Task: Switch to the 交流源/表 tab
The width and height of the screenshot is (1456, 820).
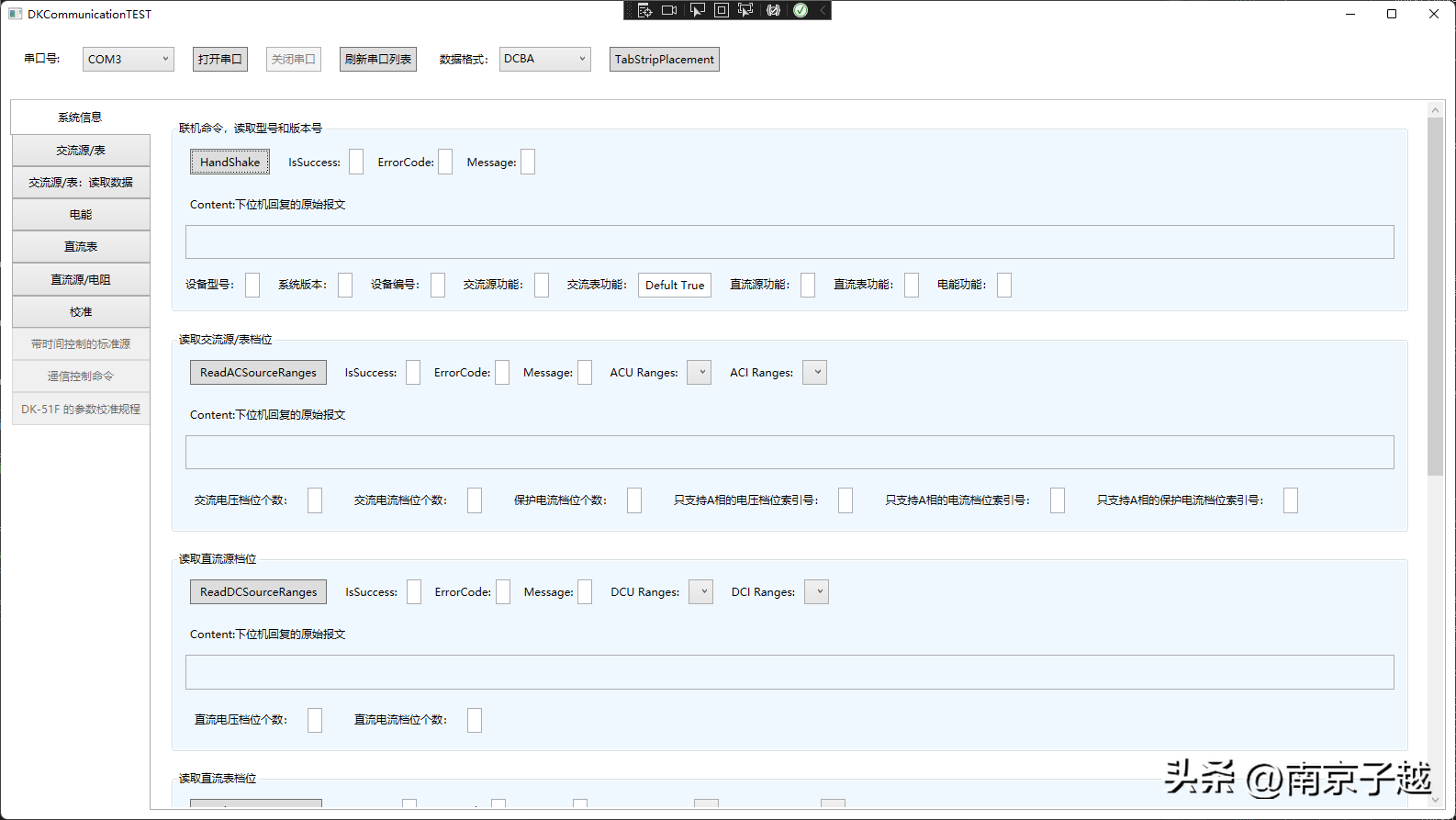Action: (81, 151)
